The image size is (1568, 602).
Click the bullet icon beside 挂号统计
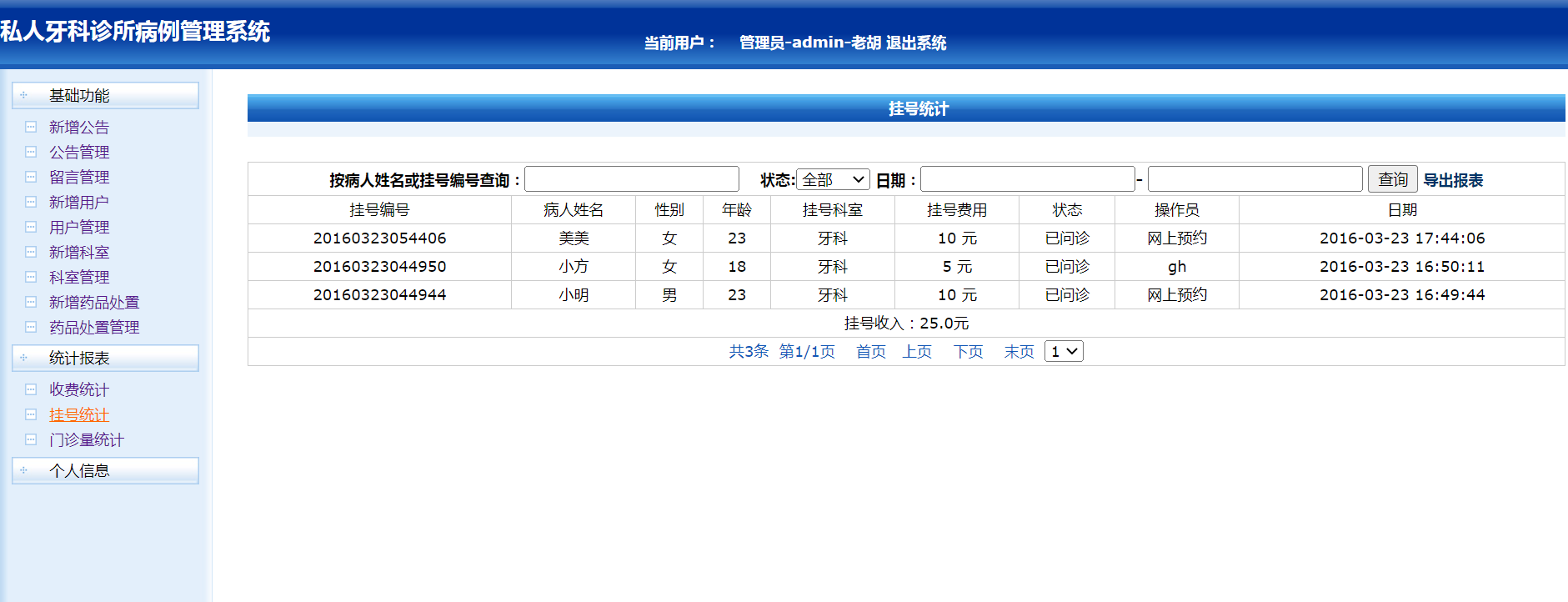click(31, 414)
